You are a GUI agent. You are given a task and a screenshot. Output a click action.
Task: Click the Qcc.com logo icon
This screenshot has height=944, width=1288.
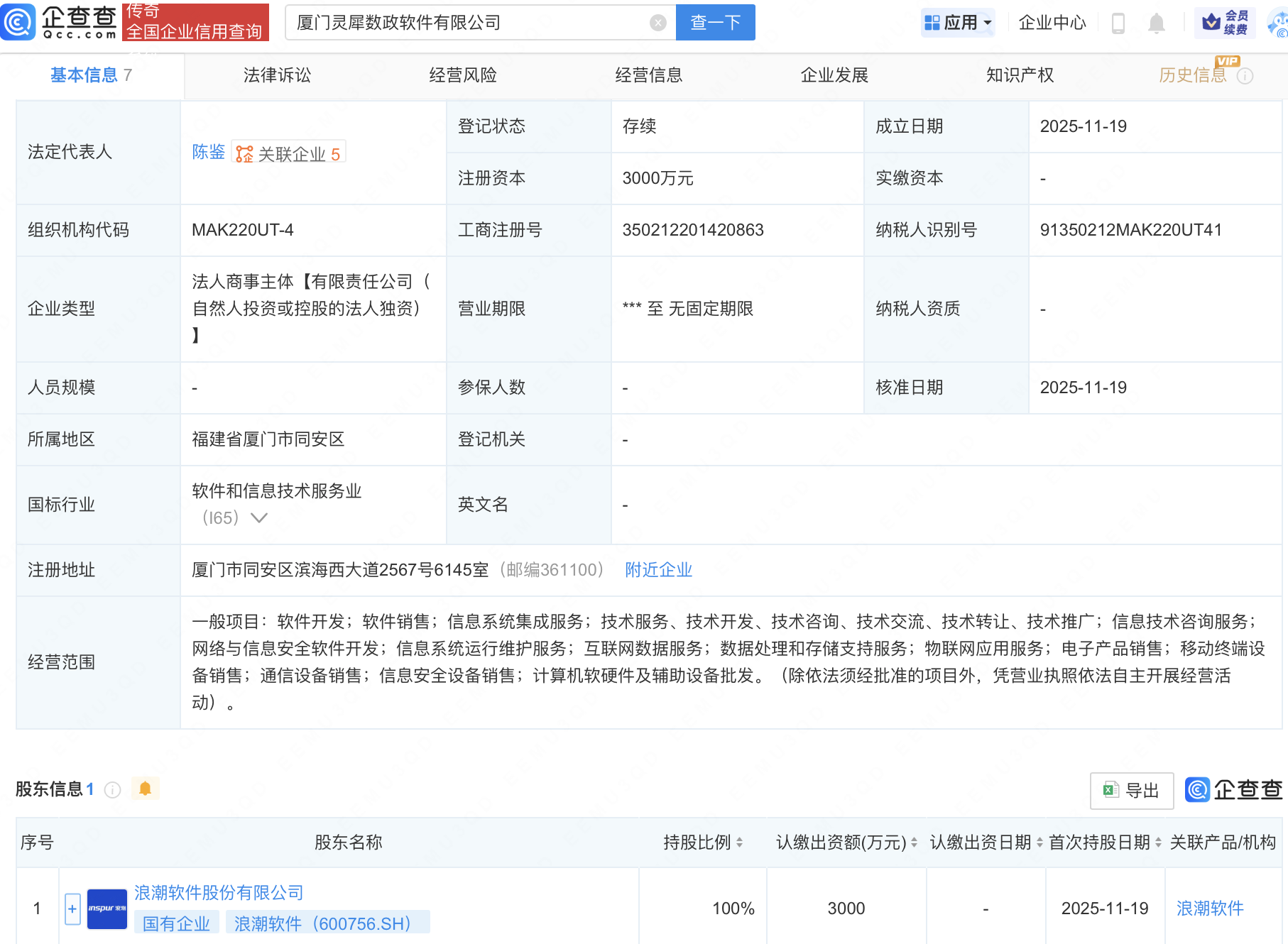(18, 22)
